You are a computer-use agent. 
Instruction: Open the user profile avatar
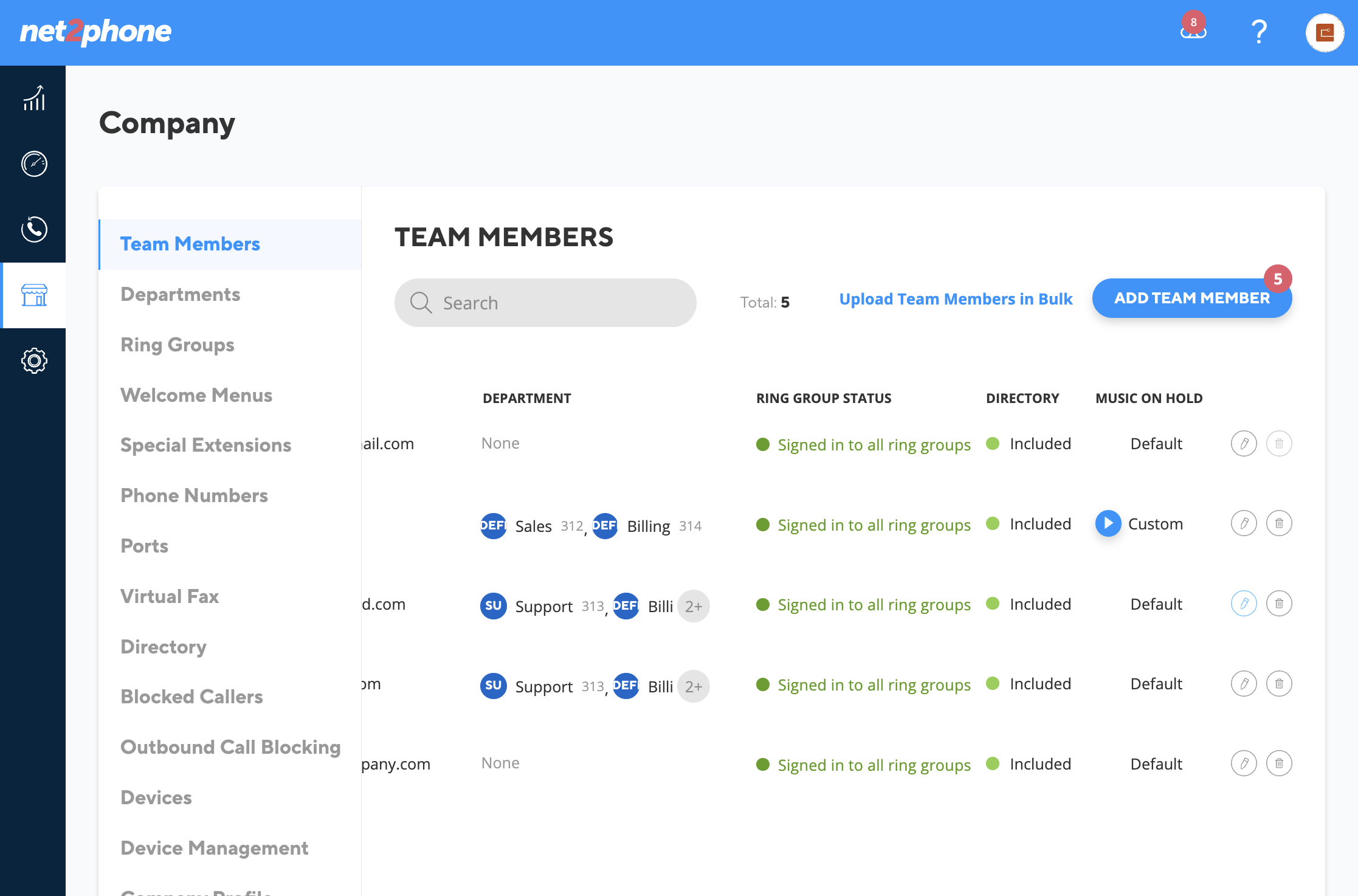coord(1325,32)
